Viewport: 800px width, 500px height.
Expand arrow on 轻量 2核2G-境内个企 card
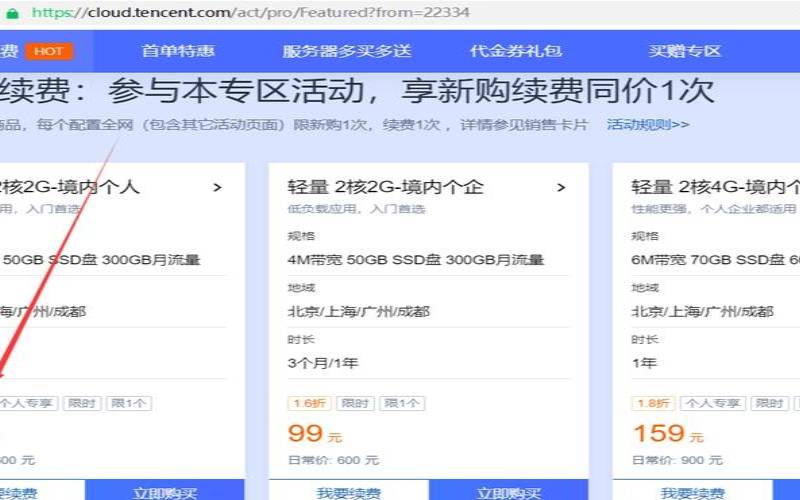[561, 188]
